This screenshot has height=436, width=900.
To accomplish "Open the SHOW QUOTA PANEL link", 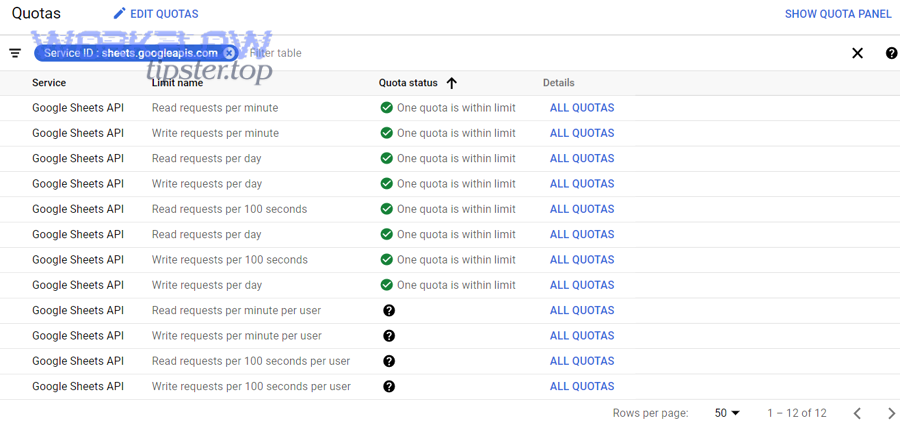I will click(x=838, y=14).
